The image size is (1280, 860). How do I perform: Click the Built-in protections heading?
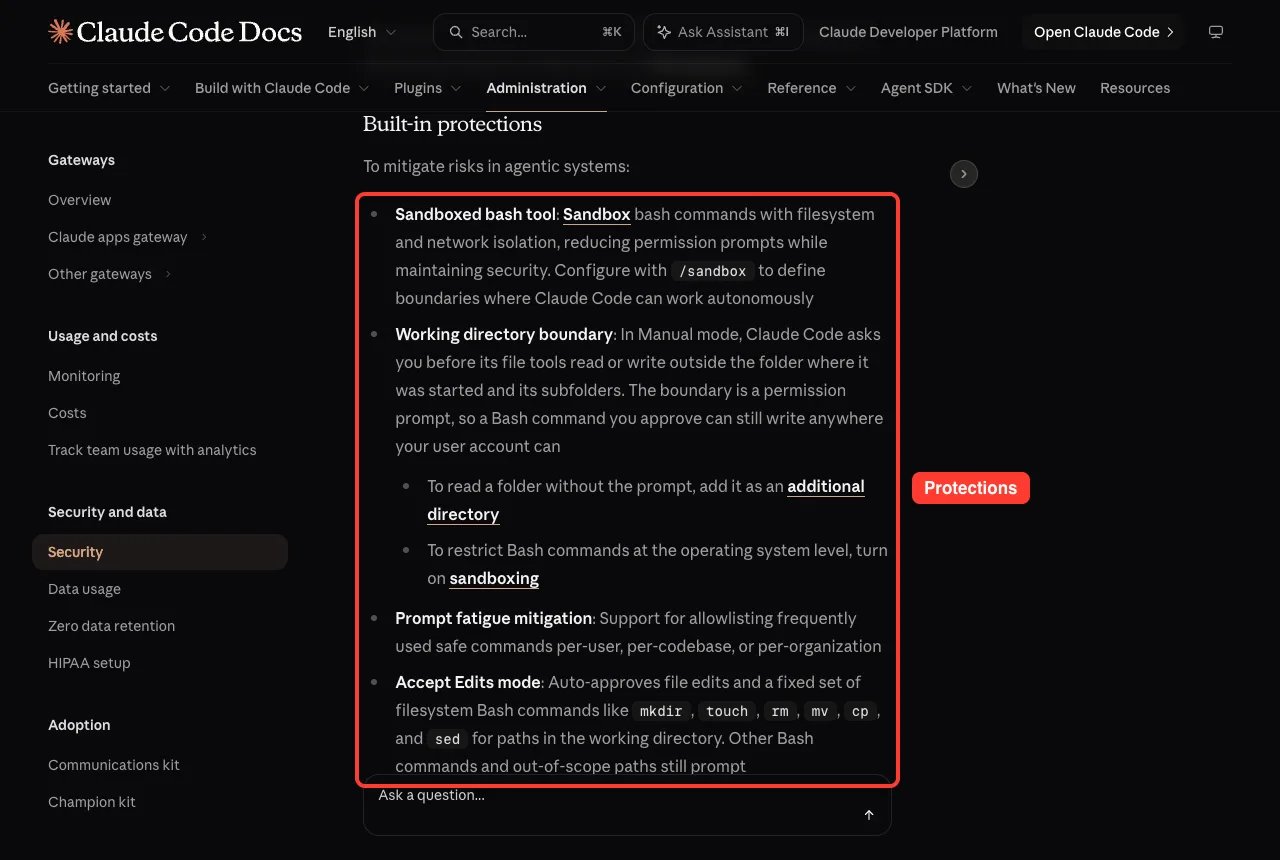452,124
